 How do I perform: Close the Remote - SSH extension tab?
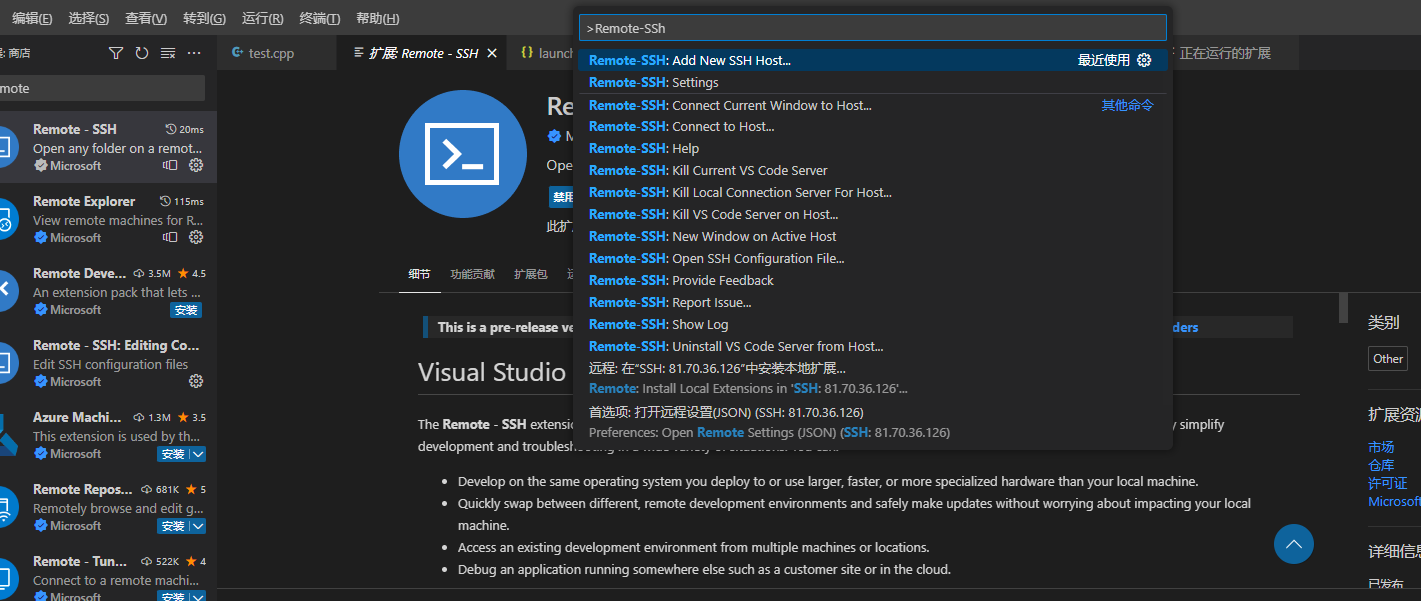[492, 53]
